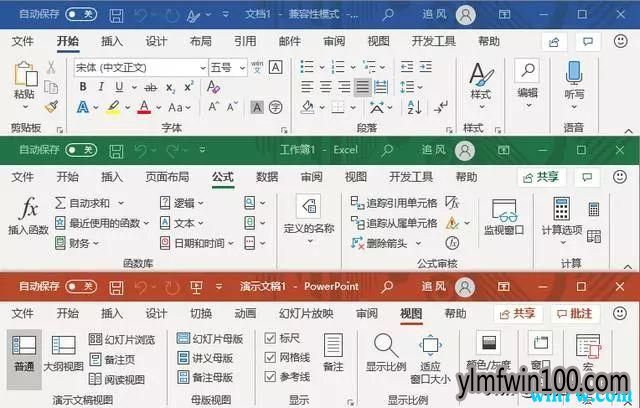Toggle Bold formatting in Word
The height and width of the screenshot is (408, 640).
pyautogui.click(x=83, y=87)
